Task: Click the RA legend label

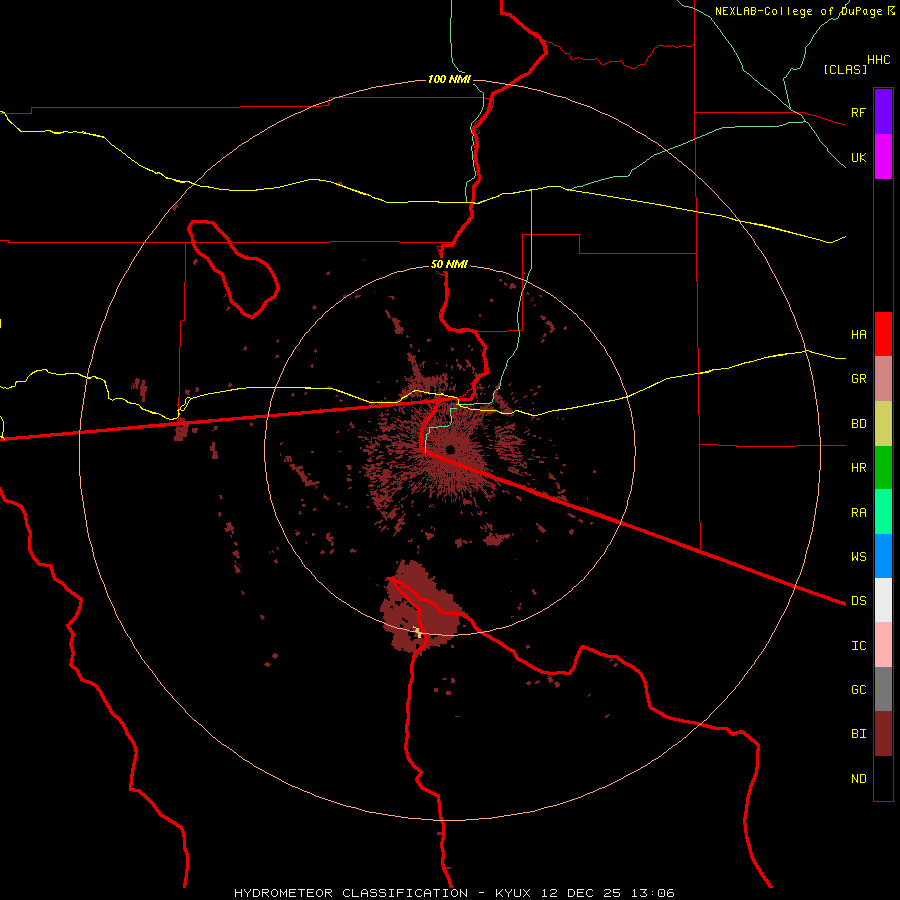Action: [x=858, y=513]
